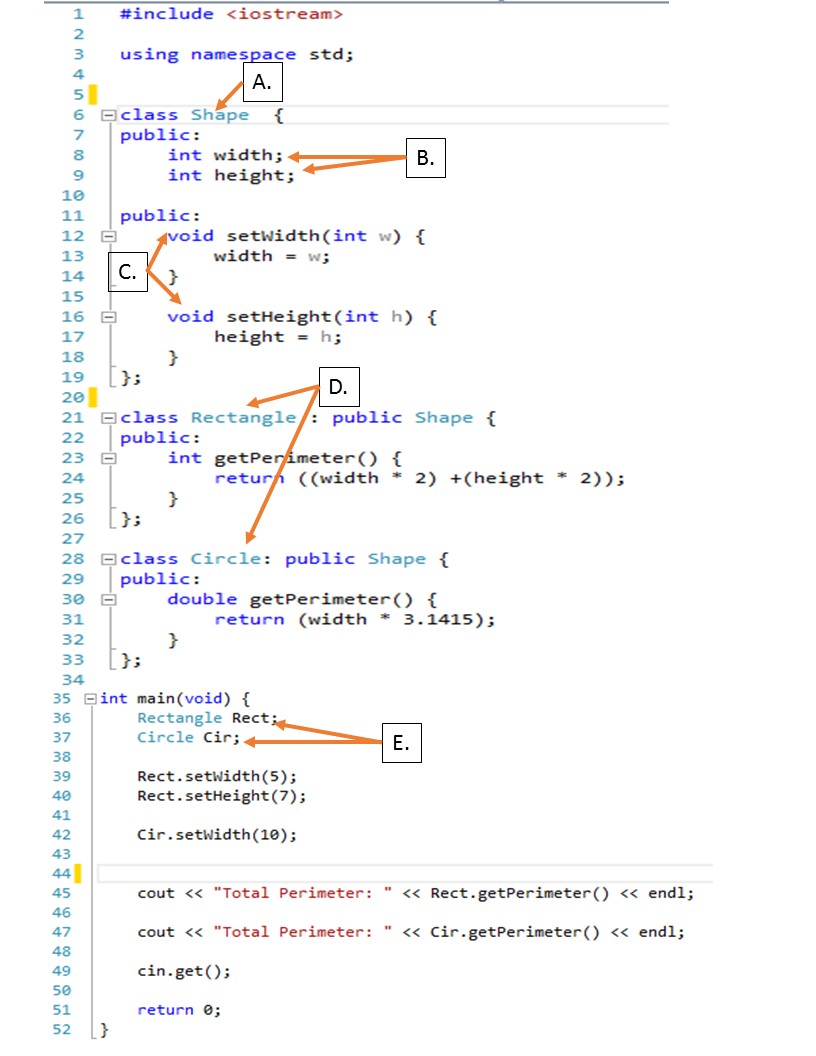Click annotation label B
The height and width of the screenshot is (1056, 816).
(x=424, y=156)
